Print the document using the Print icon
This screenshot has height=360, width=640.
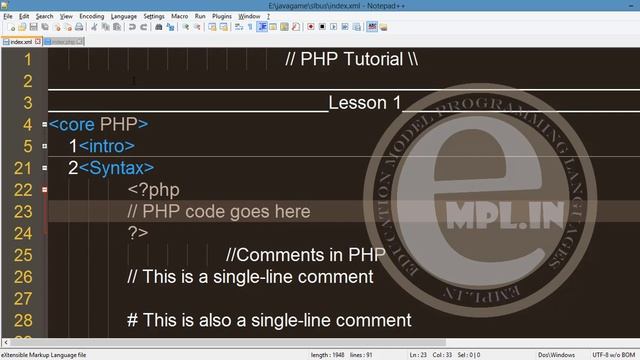[79, 27]
